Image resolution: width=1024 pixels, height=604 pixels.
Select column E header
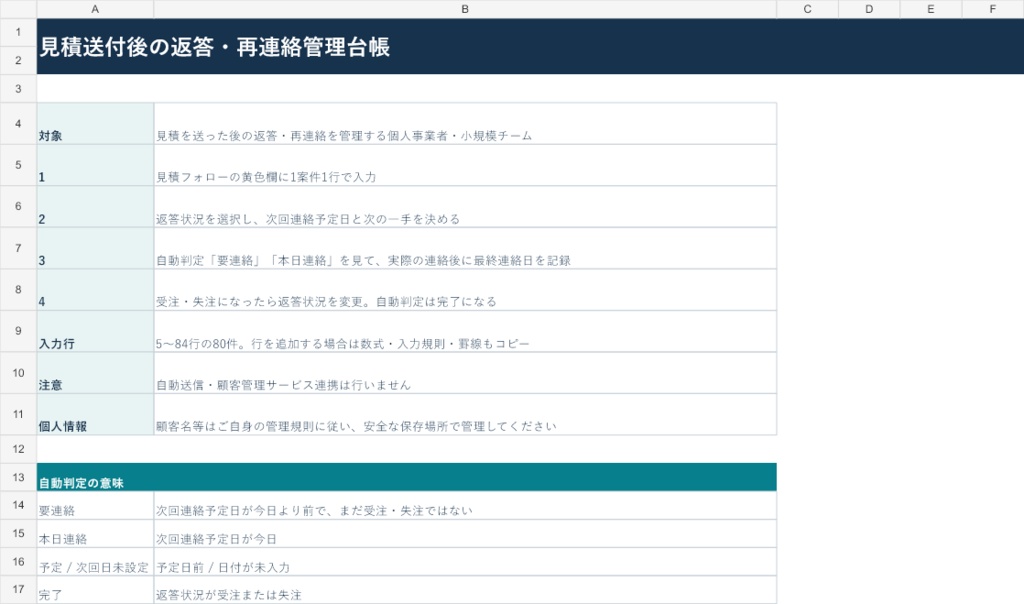tap(931, 9)
